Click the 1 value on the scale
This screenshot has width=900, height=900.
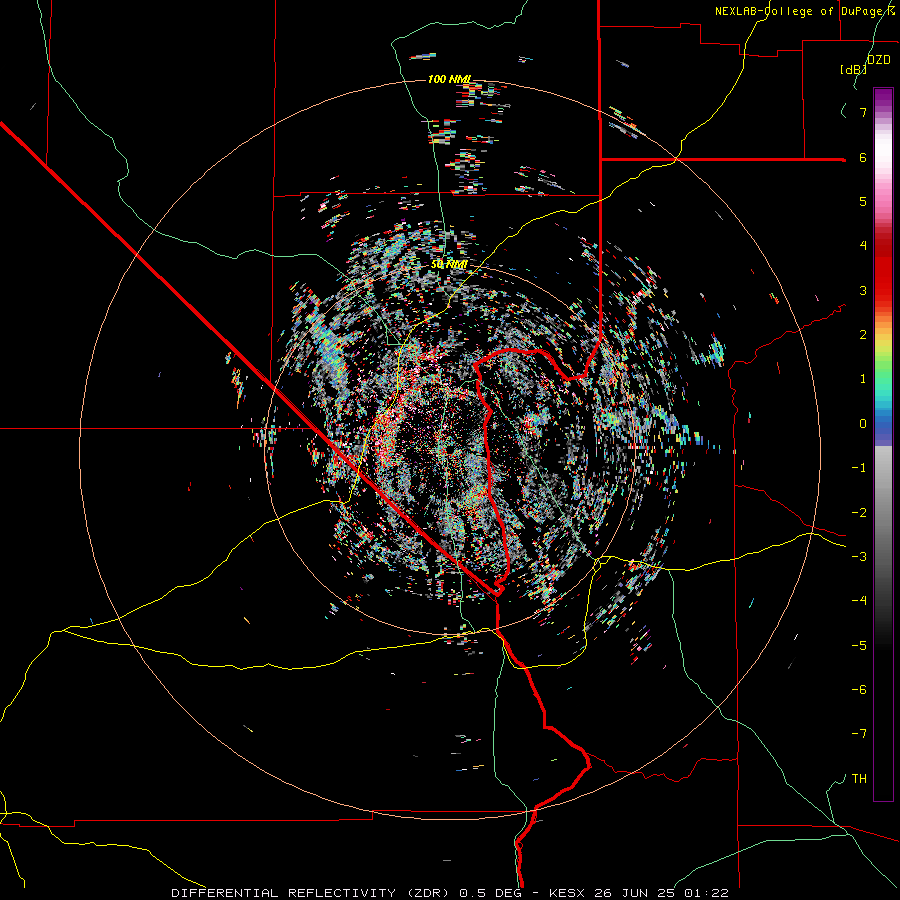click(x=863, y=379)
